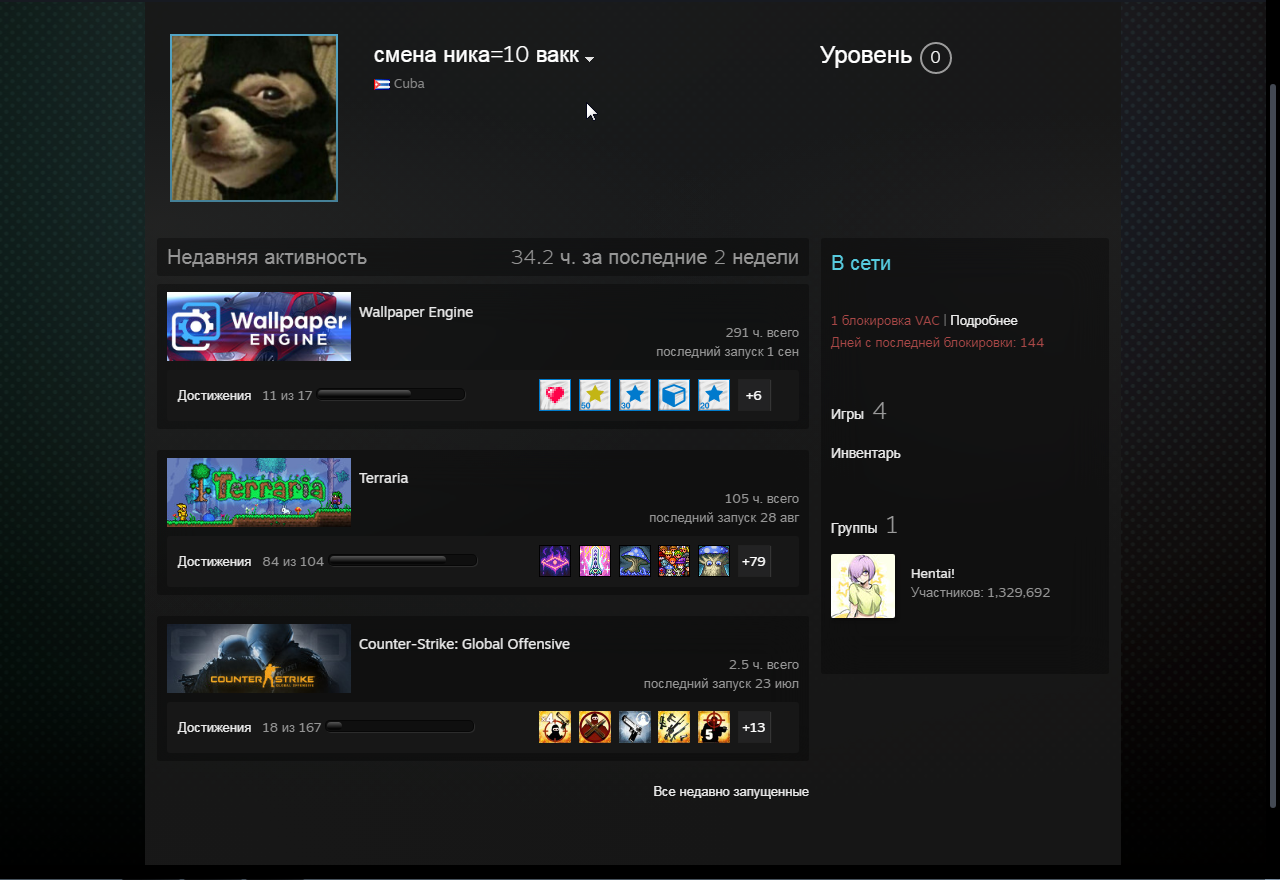
Task: View Terraria colorful mosaic achievement icon
Action: [x=674, y=561]
